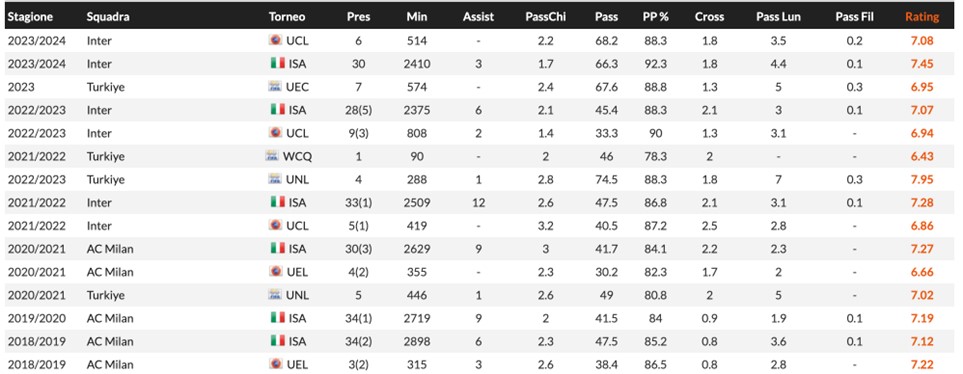Click the Assist column header
The height and width of the screenshot is (374, 963).
click(478, 17)
